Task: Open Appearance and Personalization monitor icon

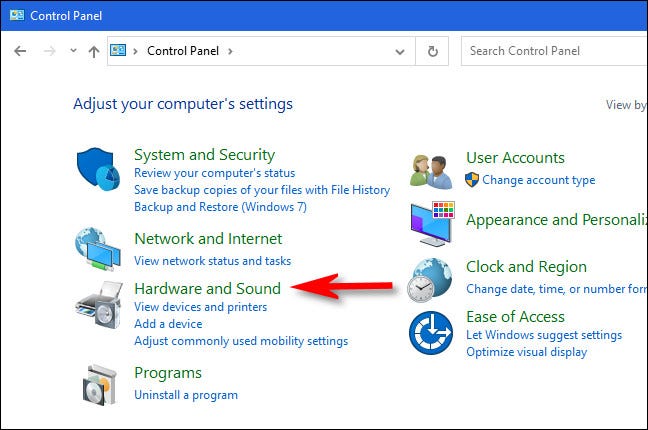Action: [433, 224]
